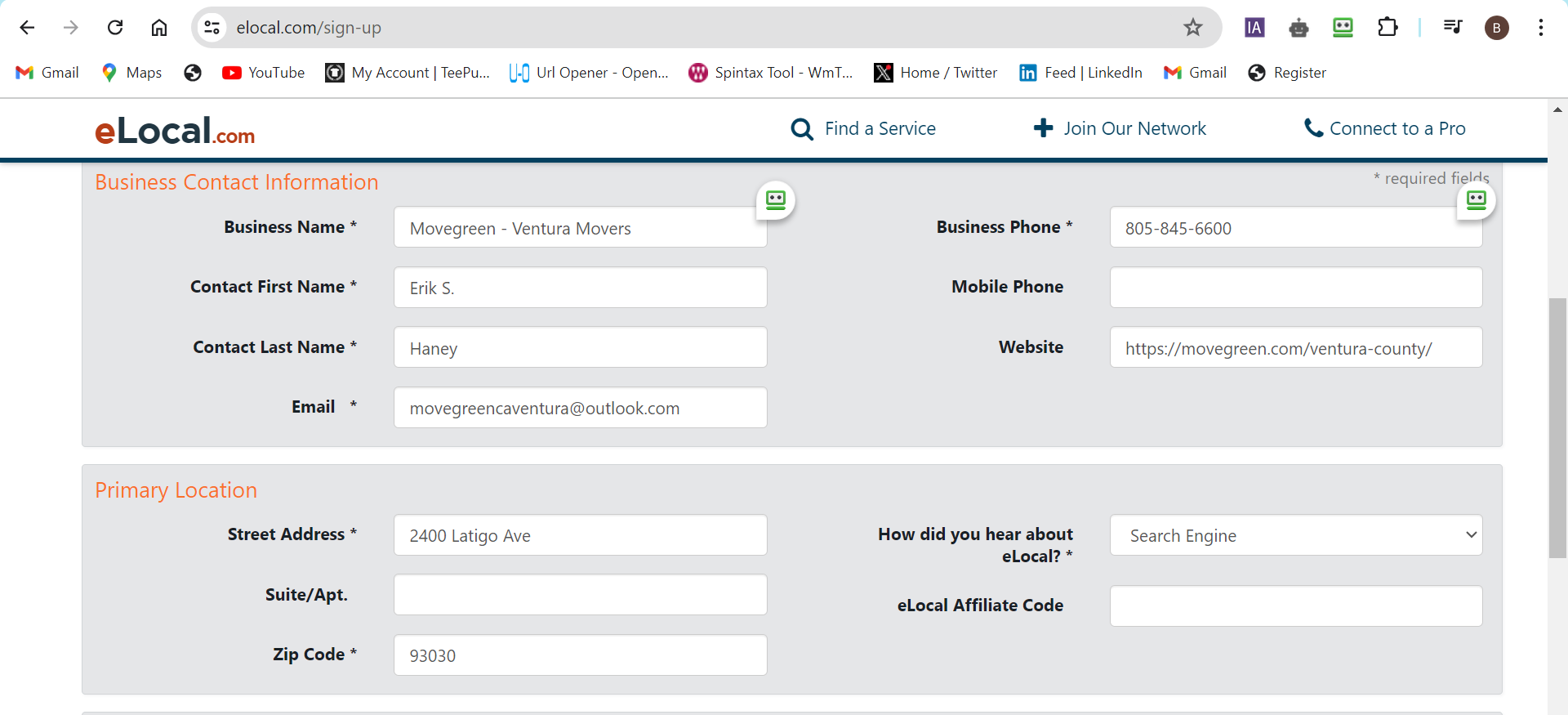
Task: Click the address bar URL
Action: pyautogui.click(x=309, y=28)
